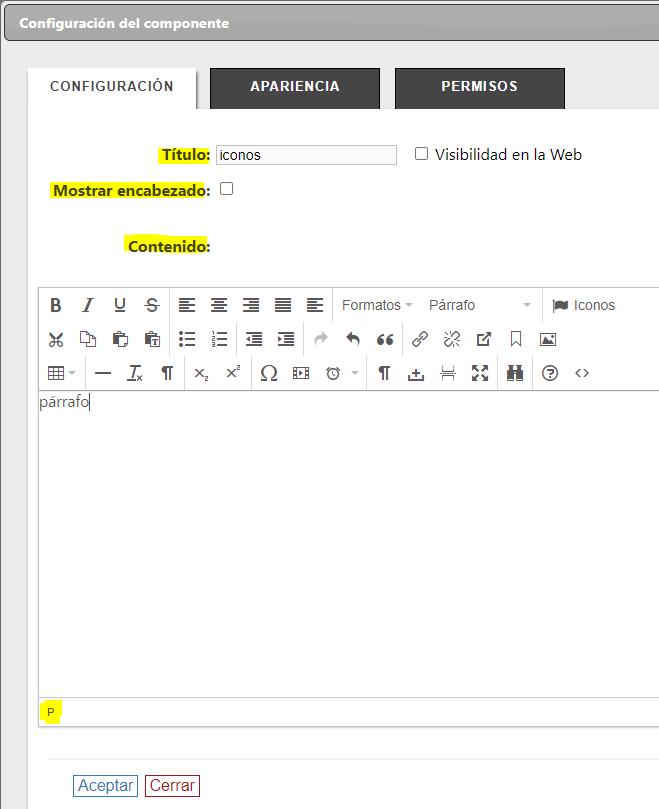Screen dimensions: 659x809
Task: Clear formatting with the Tx icon
Action: pyautogui.click(x=135, y=373)
